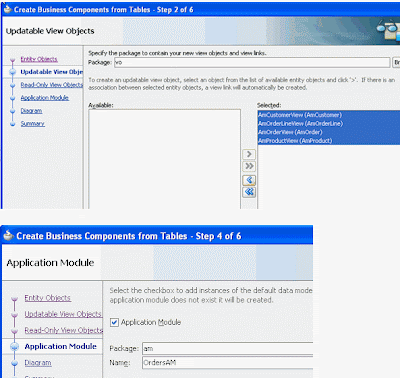
Task: Click the Step 4 wizard title bar icon
Action: 8,236
